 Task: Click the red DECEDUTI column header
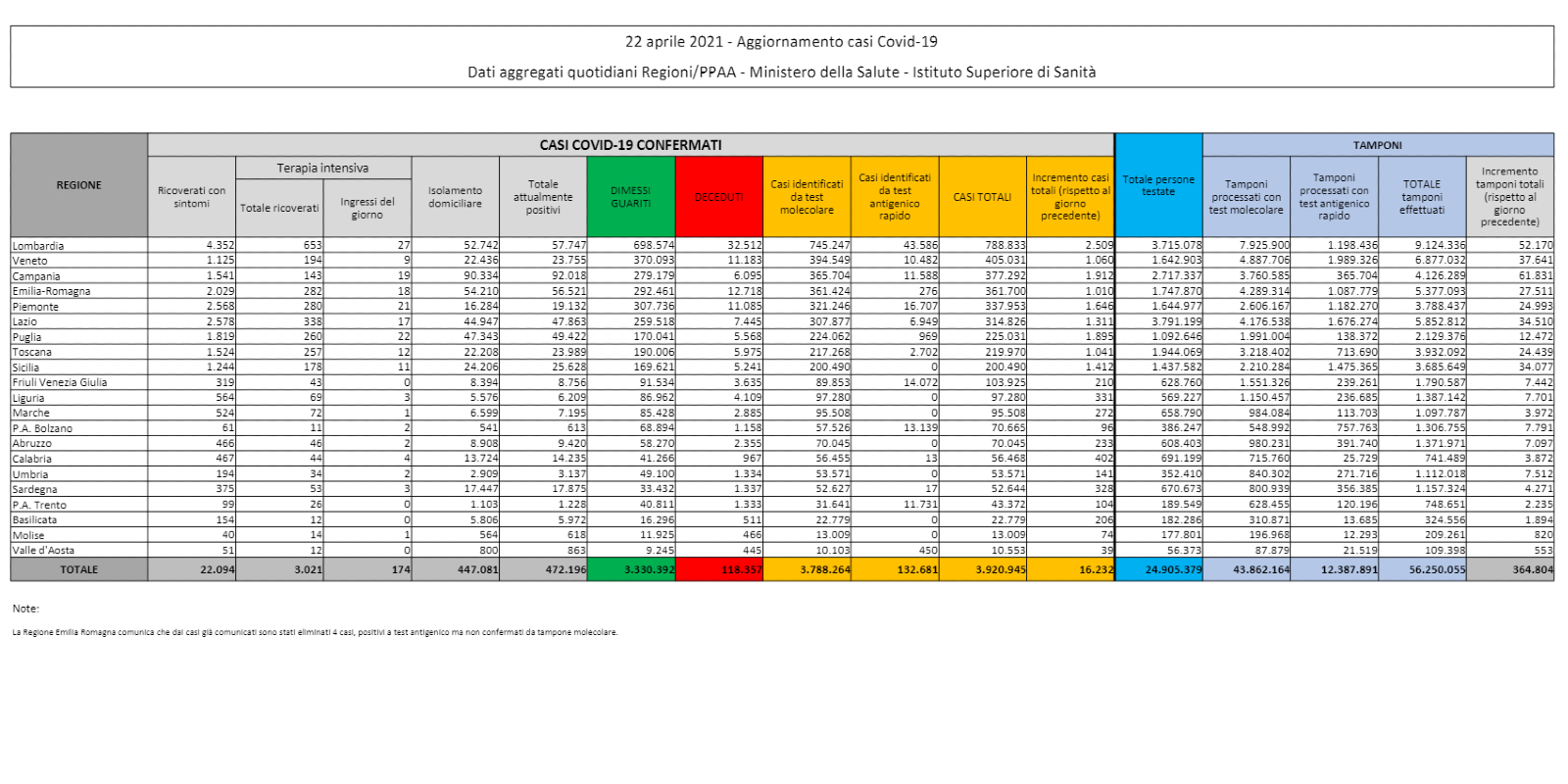pyautogui.click(x=718, y=197)
